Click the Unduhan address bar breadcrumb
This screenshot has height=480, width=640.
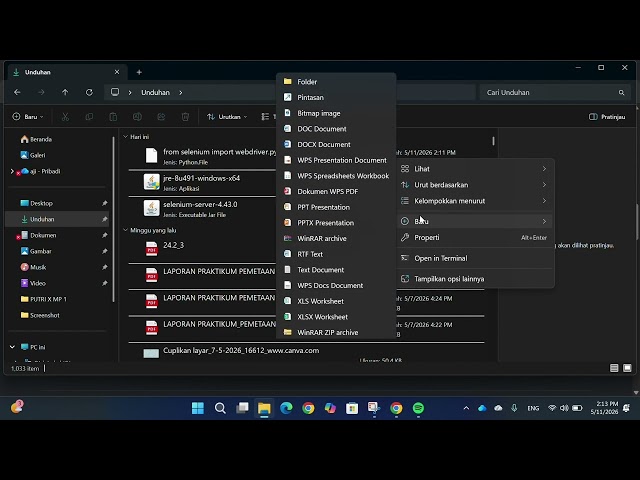155,93
